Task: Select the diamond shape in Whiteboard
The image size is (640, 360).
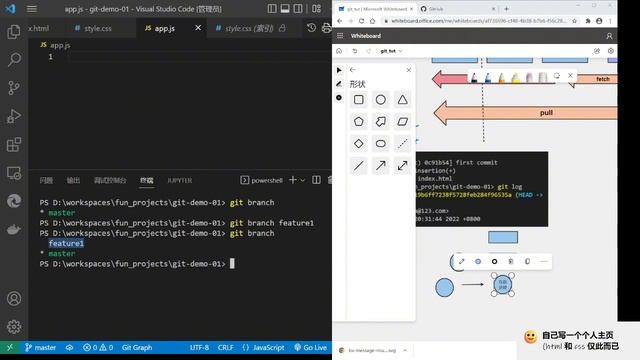Action: coord(359,144)
